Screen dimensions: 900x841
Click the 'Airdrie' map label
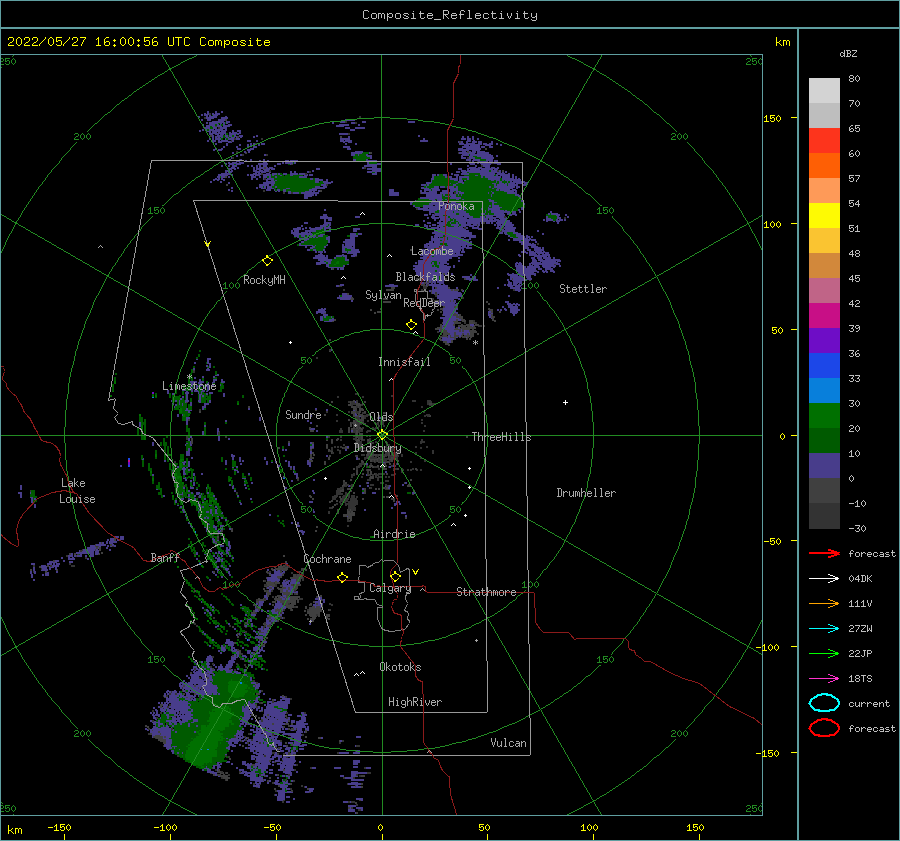coord(394,534)
